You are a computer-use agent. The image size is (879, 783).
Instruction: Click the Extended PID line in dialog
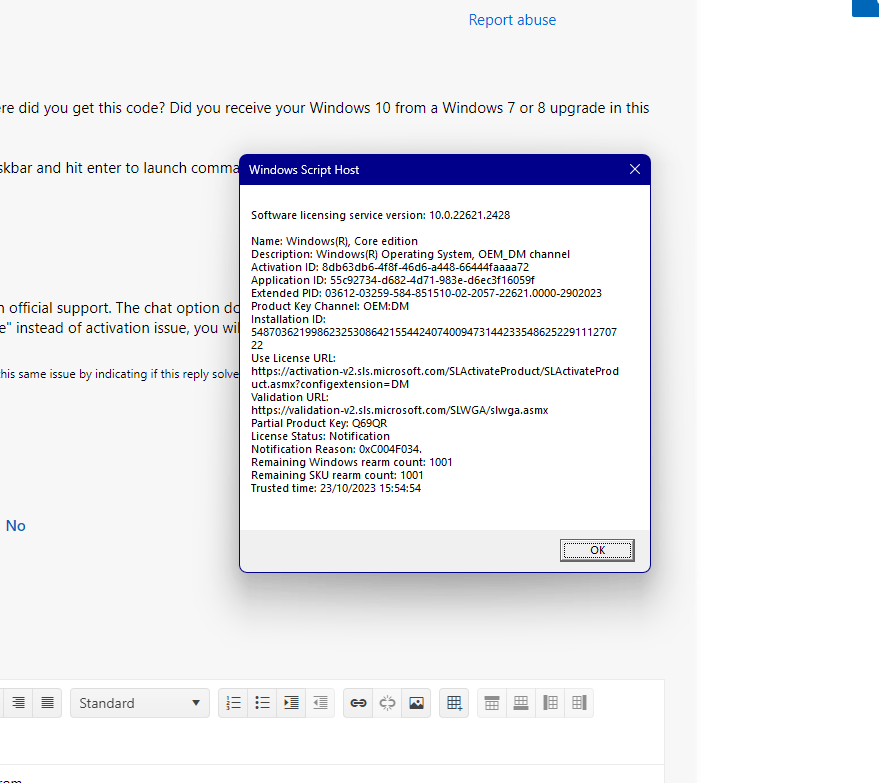[x=426, y=293]
